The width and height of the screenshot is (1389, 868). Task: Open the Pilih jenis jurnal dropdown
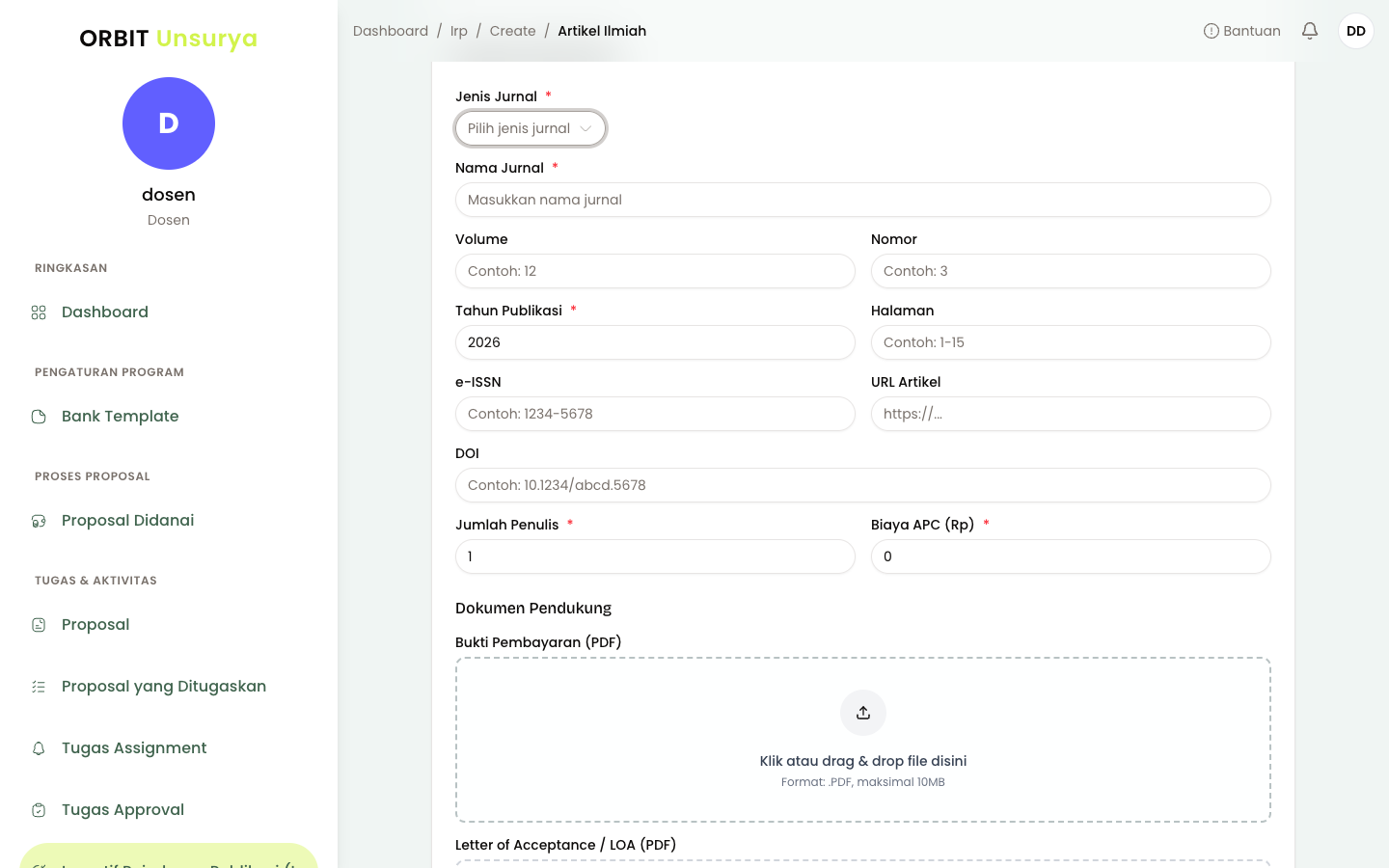click(x=531, y=128)
